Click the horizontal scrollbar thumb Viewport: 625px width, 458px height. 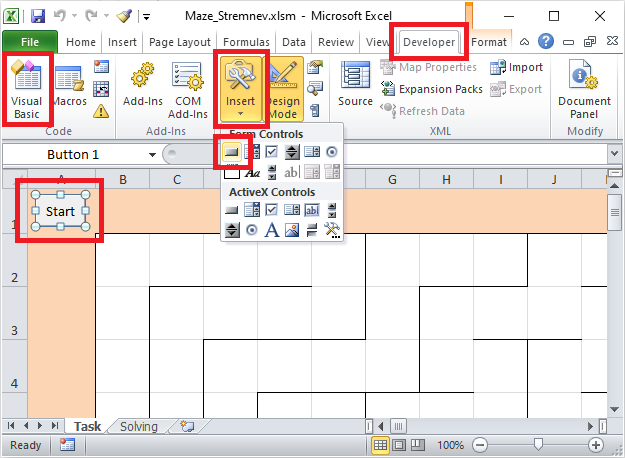tap(398, 426)
